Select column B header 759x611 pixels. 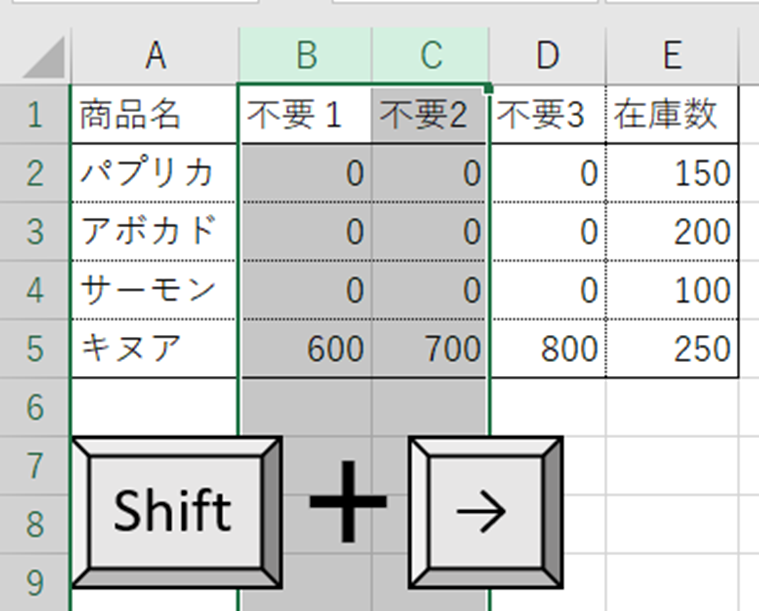(x=305, y=57)
